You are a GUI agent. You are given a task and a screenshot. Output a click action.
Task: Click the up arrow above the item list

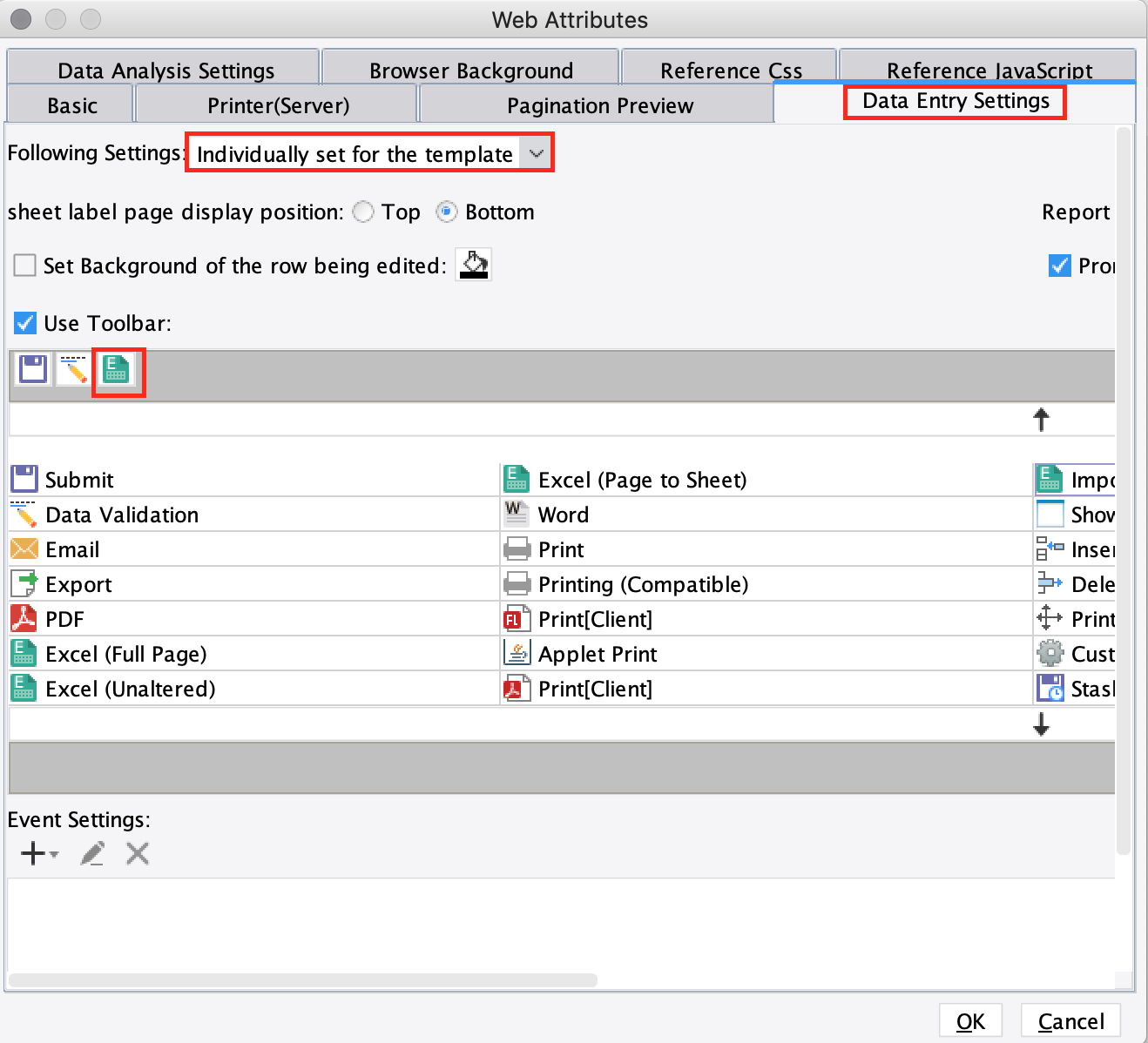1042,420
